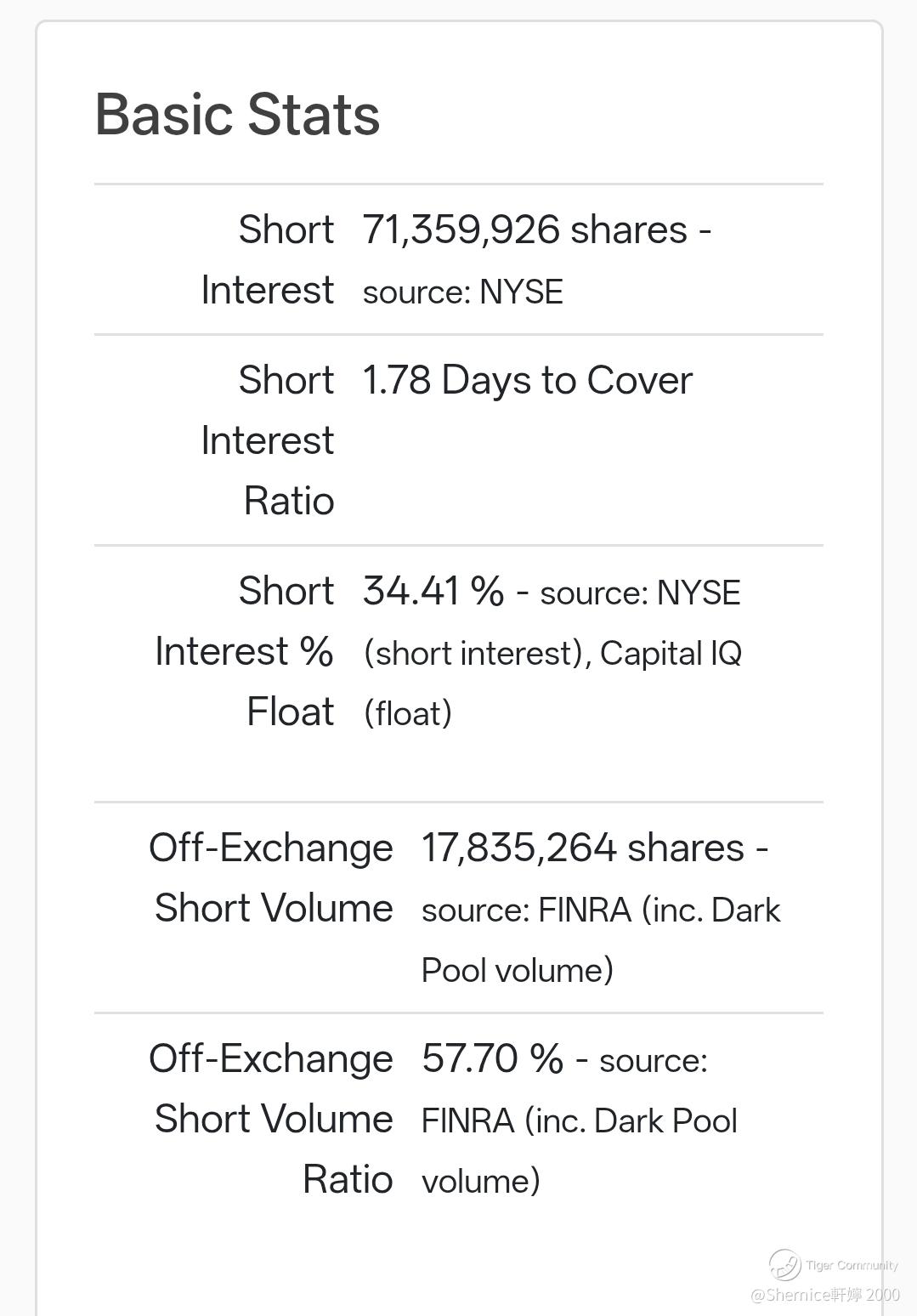Screen dimensions: 917x1316
Task: Click the "Tiger Community" watermark text
Action: [852, 1265]
